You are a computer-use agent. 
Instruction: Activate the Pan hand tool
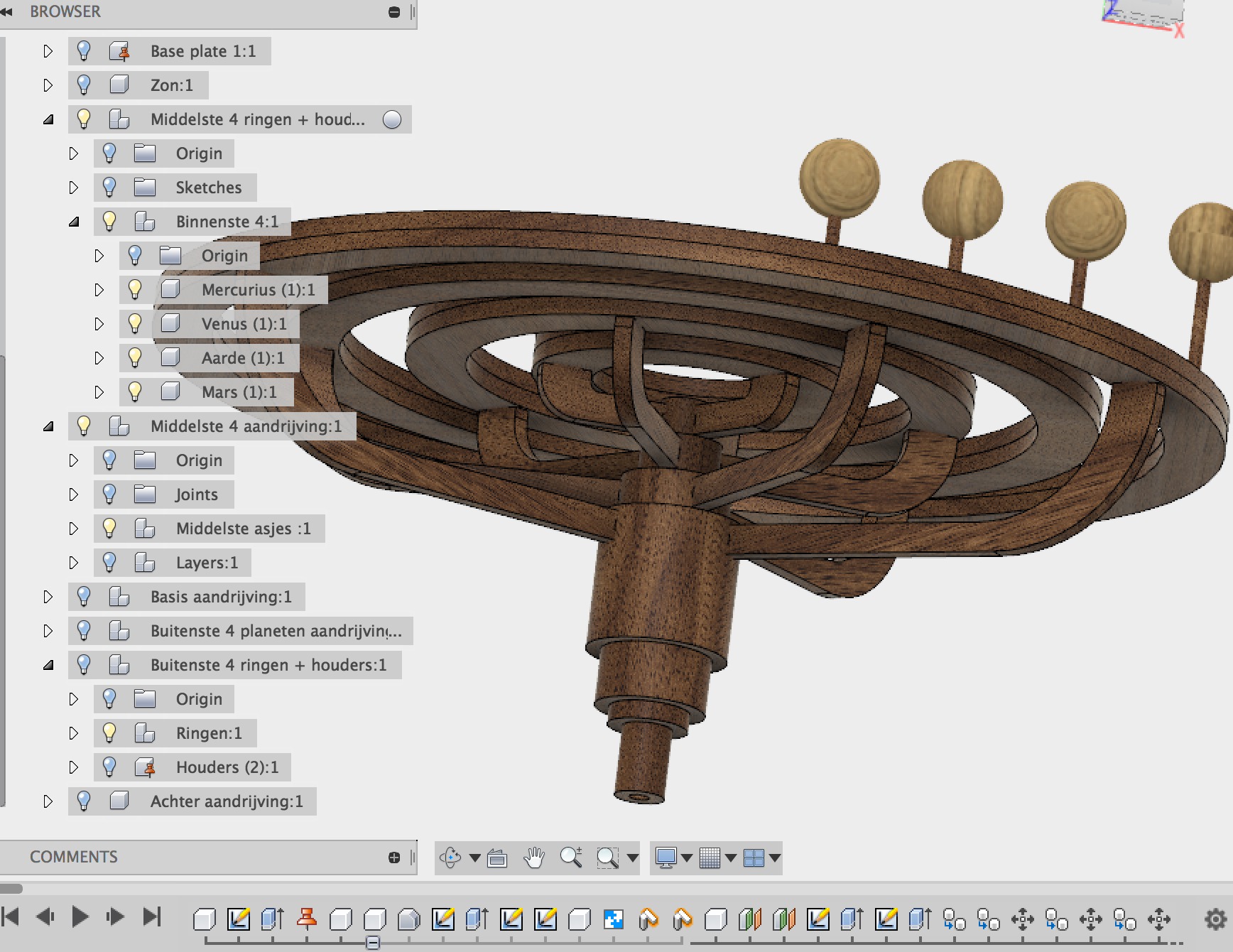point(533,858)
